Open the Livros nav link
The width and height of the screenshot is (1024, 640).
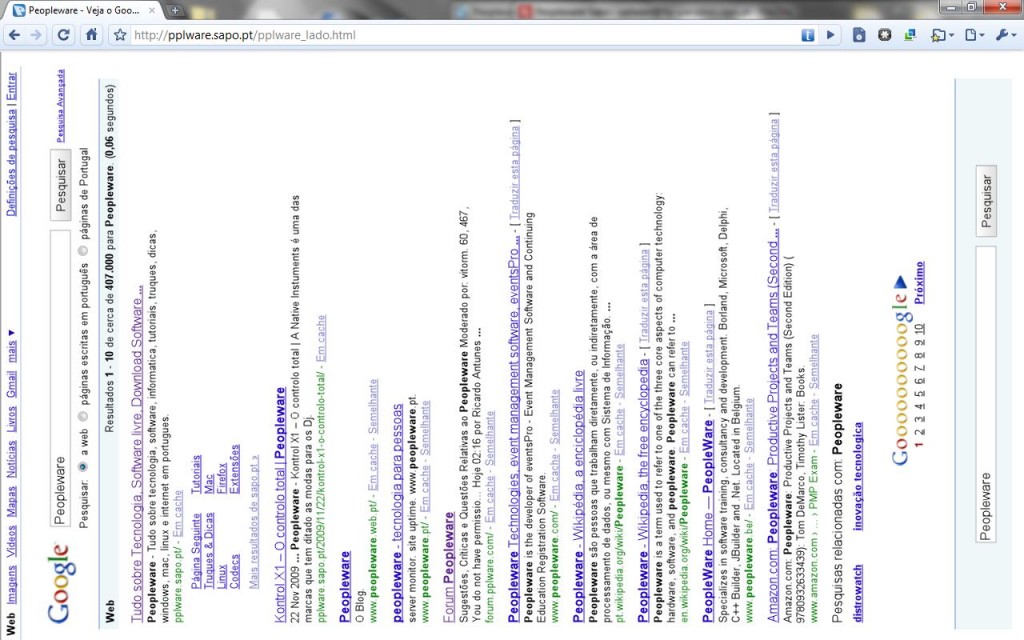tap(12, 419)
